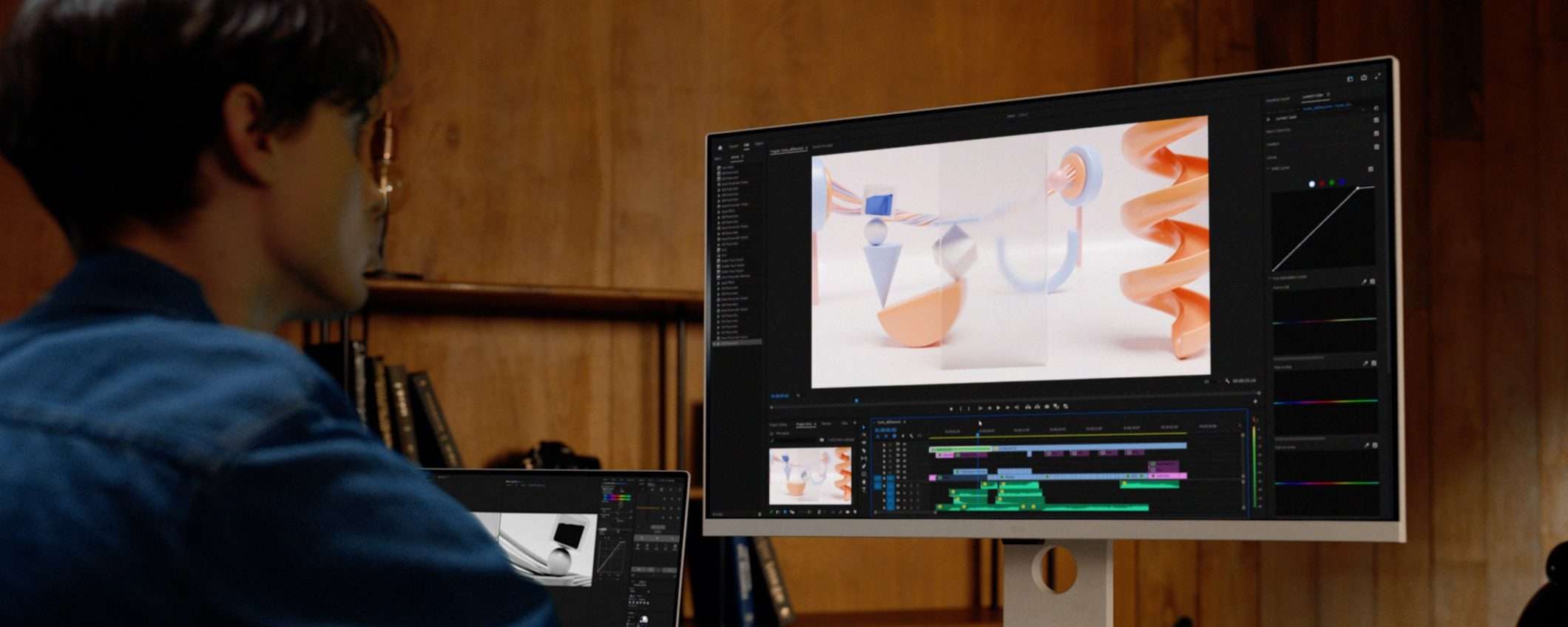1568x627 pixels.
Task: Click the Program Monitor timecode field
Action: pyautogui.click(x=780, y=396)
